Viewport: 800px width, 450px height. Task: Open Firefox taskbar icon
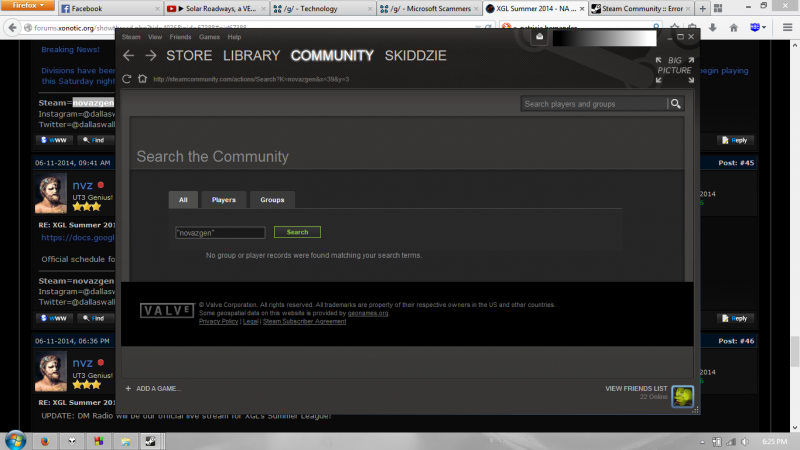(45, 441)
